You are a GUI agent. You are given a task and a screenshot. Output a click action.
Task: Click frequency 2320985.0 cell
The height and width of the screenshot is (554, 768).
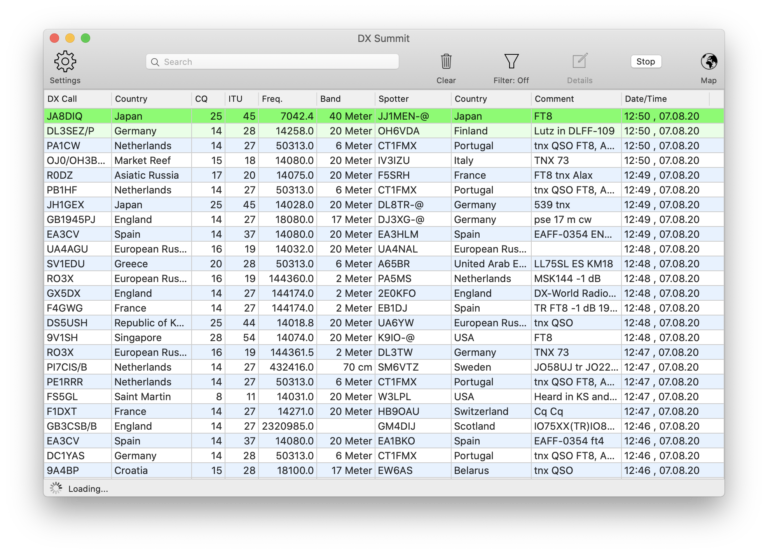click(x=288, y=426)
